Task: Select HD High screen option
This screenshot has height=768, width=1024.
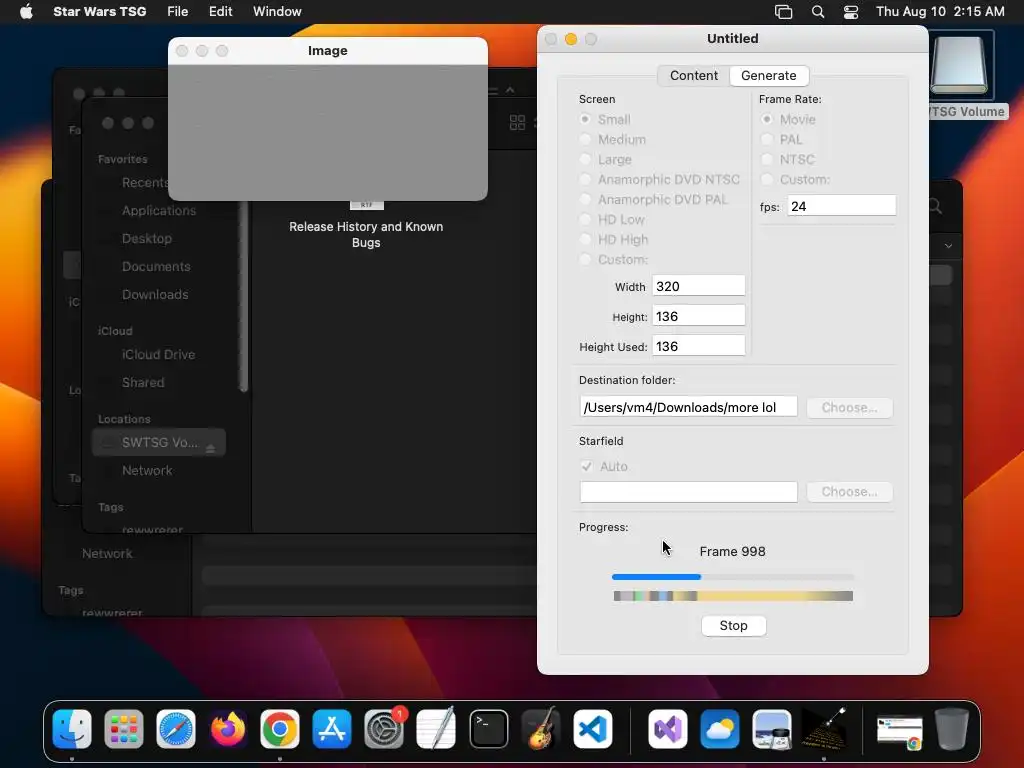Action: [585, 240]
